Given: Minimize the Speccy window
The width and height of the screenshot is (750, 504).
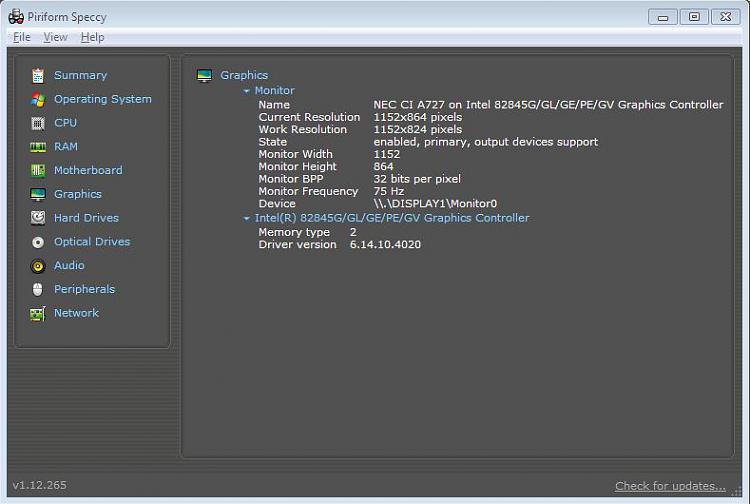Looking at the screenshot, I should coord(662,17).
